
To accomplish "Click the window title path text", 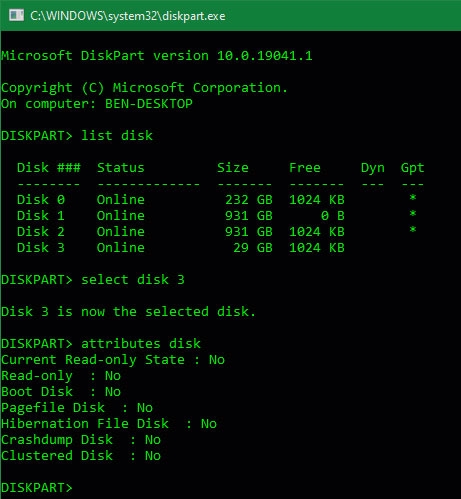I will point(128,16).
